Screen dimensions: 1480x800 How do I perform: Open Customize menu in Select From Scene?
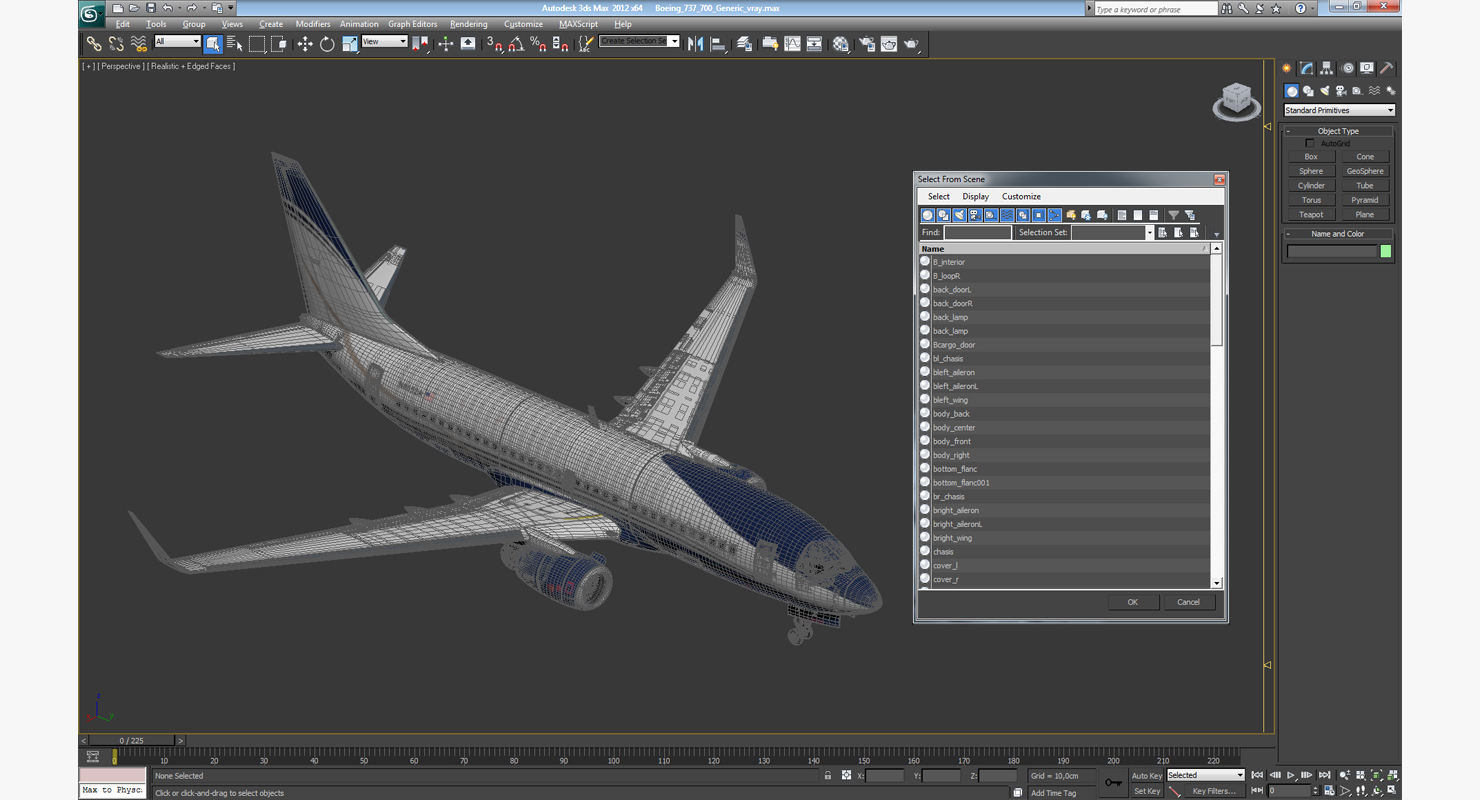(x=1021, y=197)
